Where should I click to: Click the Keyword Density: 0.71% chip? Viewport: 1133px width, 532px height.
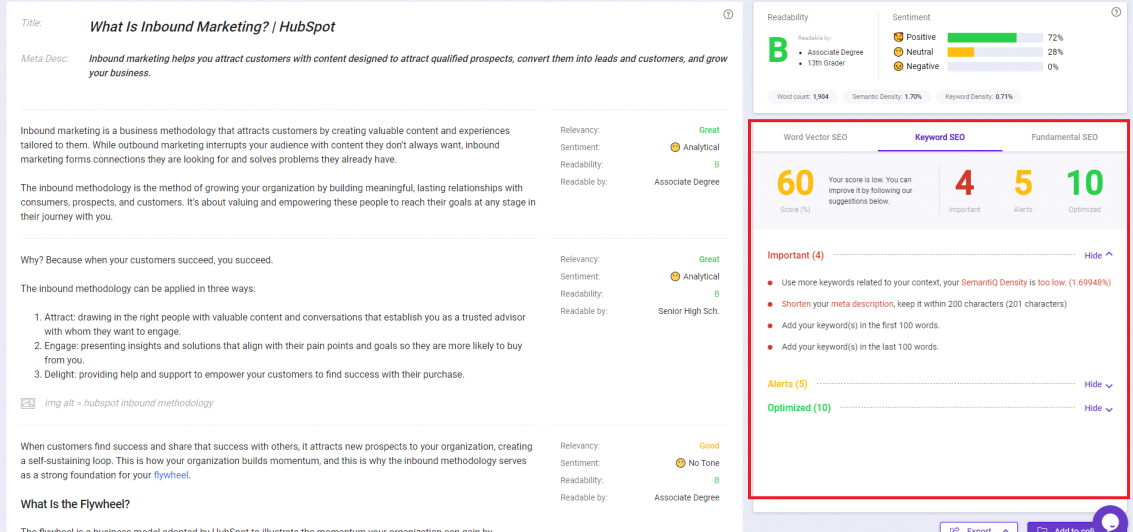point(978,96)
